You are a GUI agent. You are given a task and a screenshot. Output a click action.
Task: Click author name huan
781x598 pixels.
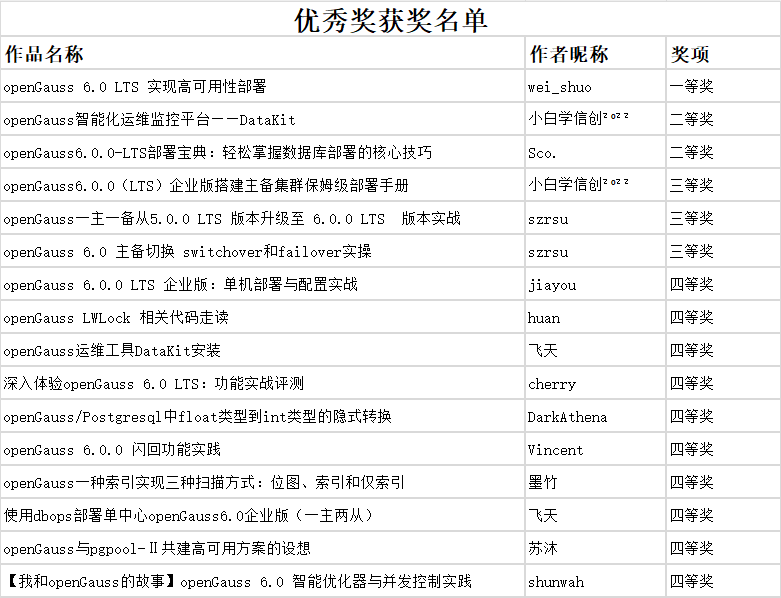544,318
